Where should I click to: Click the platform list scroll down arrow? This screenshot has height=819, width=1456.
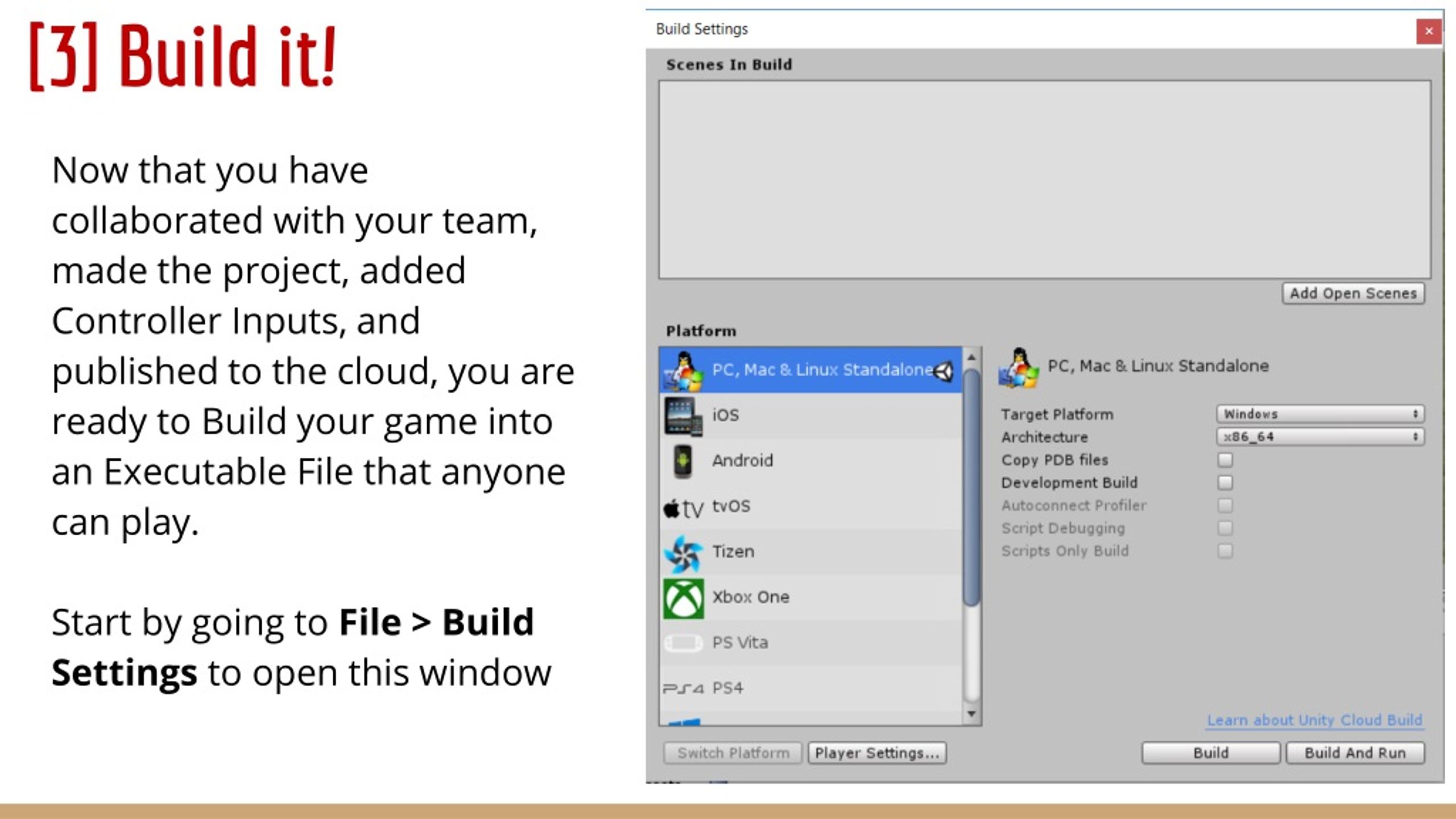coord(971,714)
